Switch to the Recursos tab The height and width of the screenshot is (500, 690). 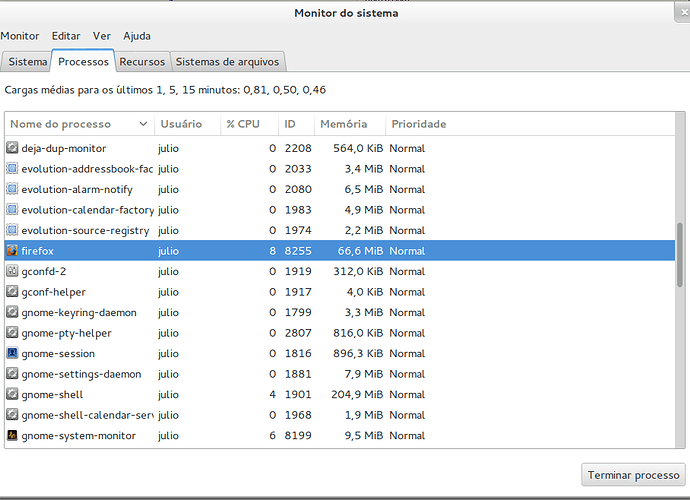tap(142, 62)
